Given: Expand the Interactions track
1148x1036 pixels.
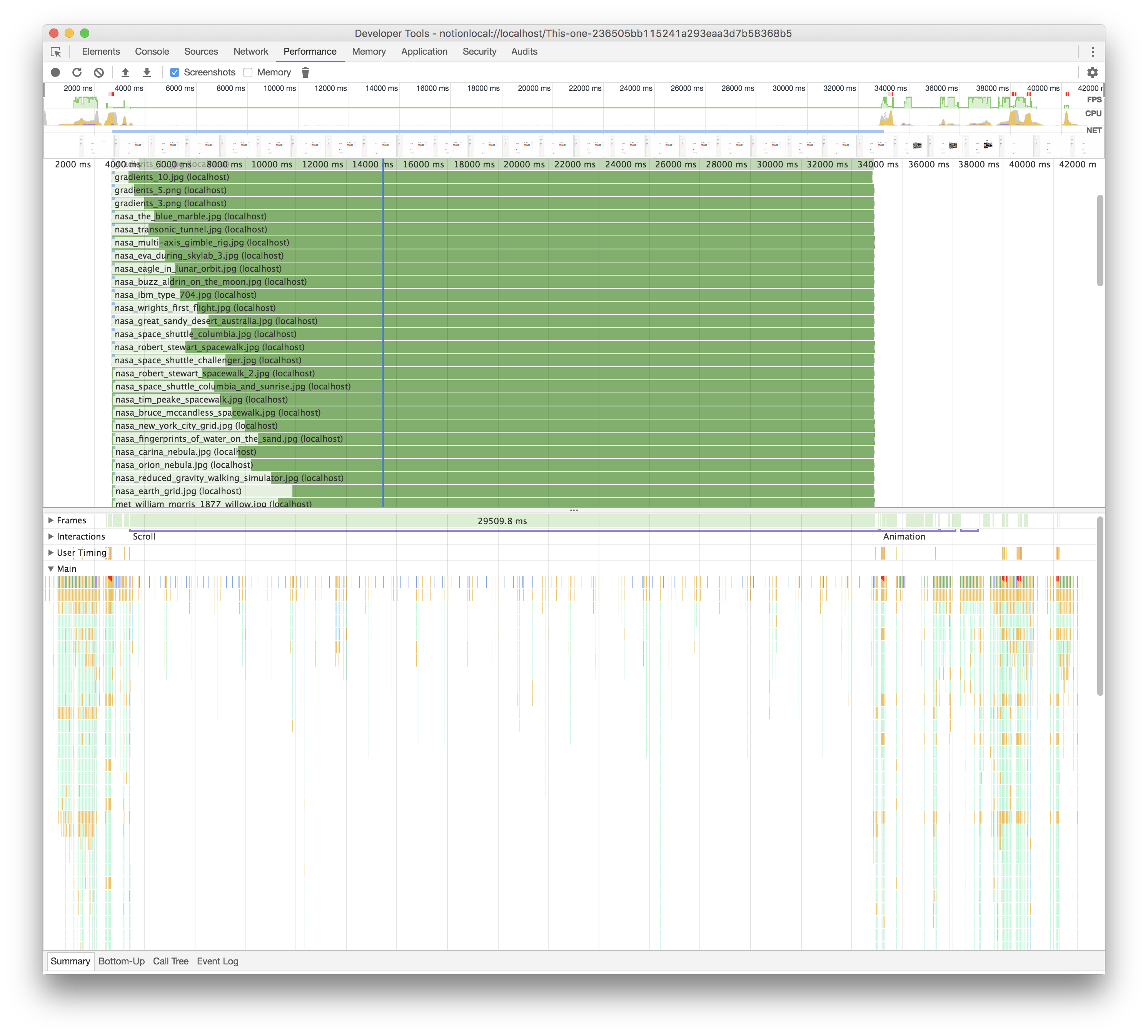Looking at the screenshot, I should tap(51, 536).
